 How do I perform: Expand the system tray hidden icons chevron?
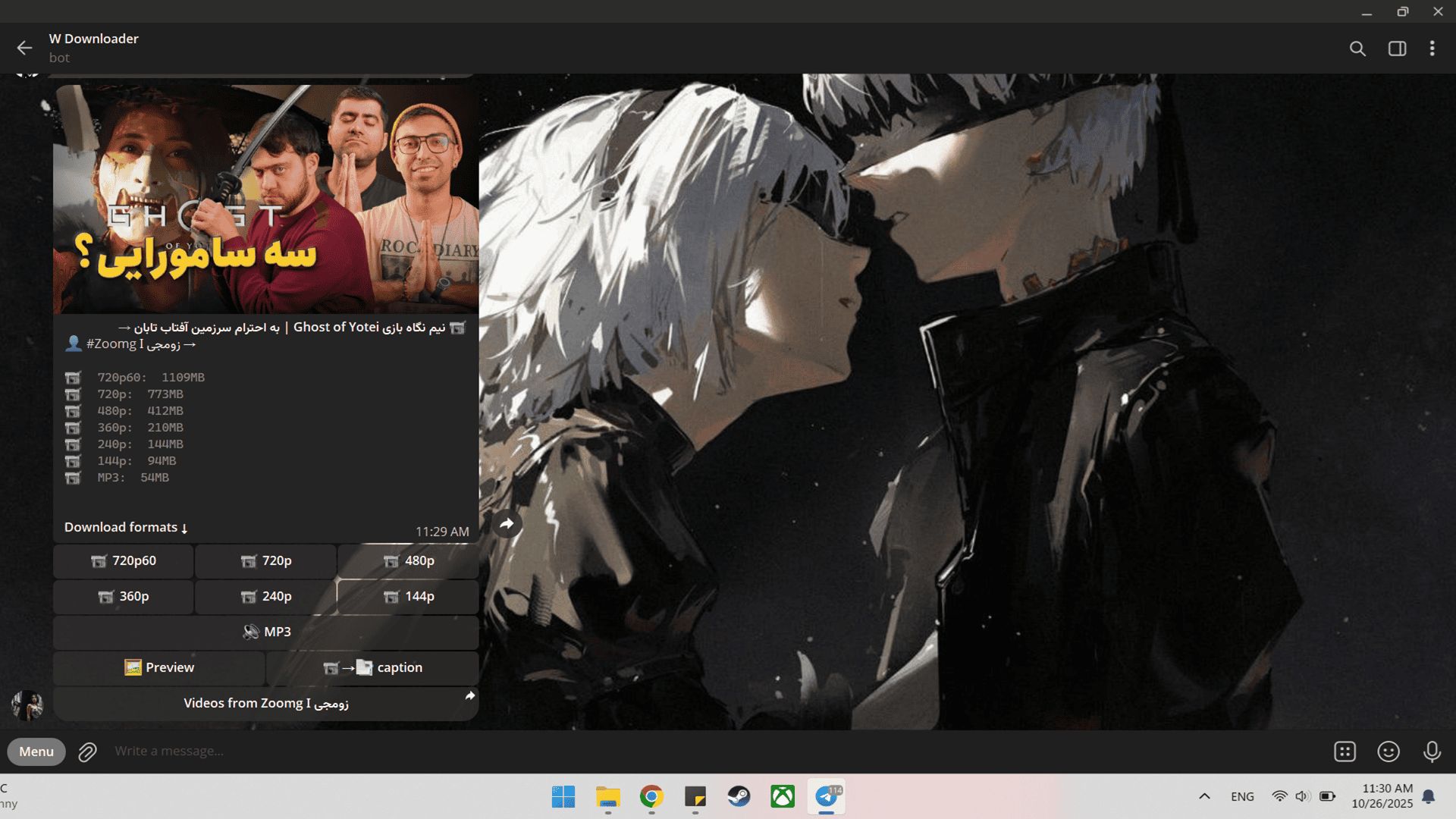(x=1204, y=796)
